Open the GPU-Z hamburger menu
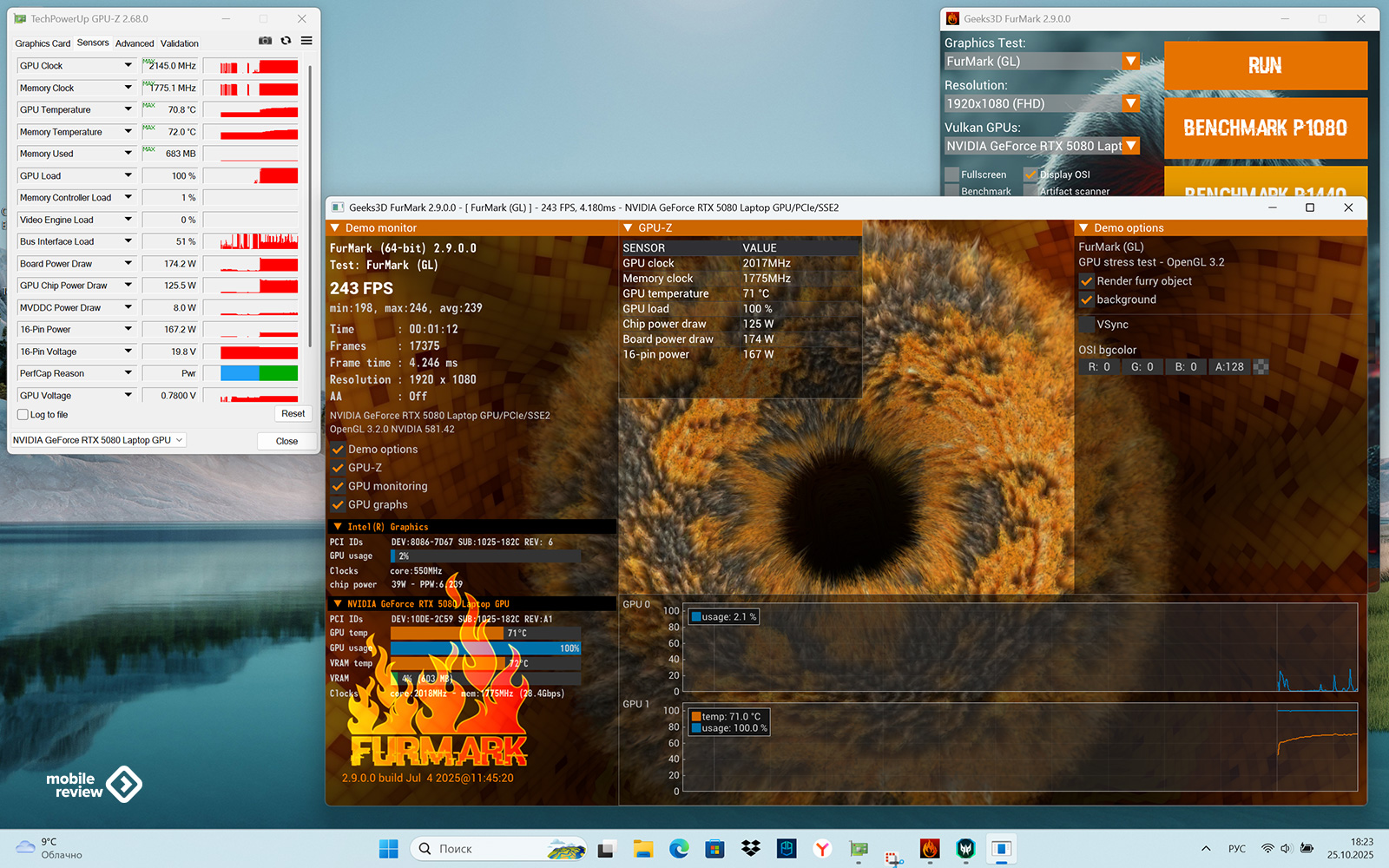 click(306, 41)
